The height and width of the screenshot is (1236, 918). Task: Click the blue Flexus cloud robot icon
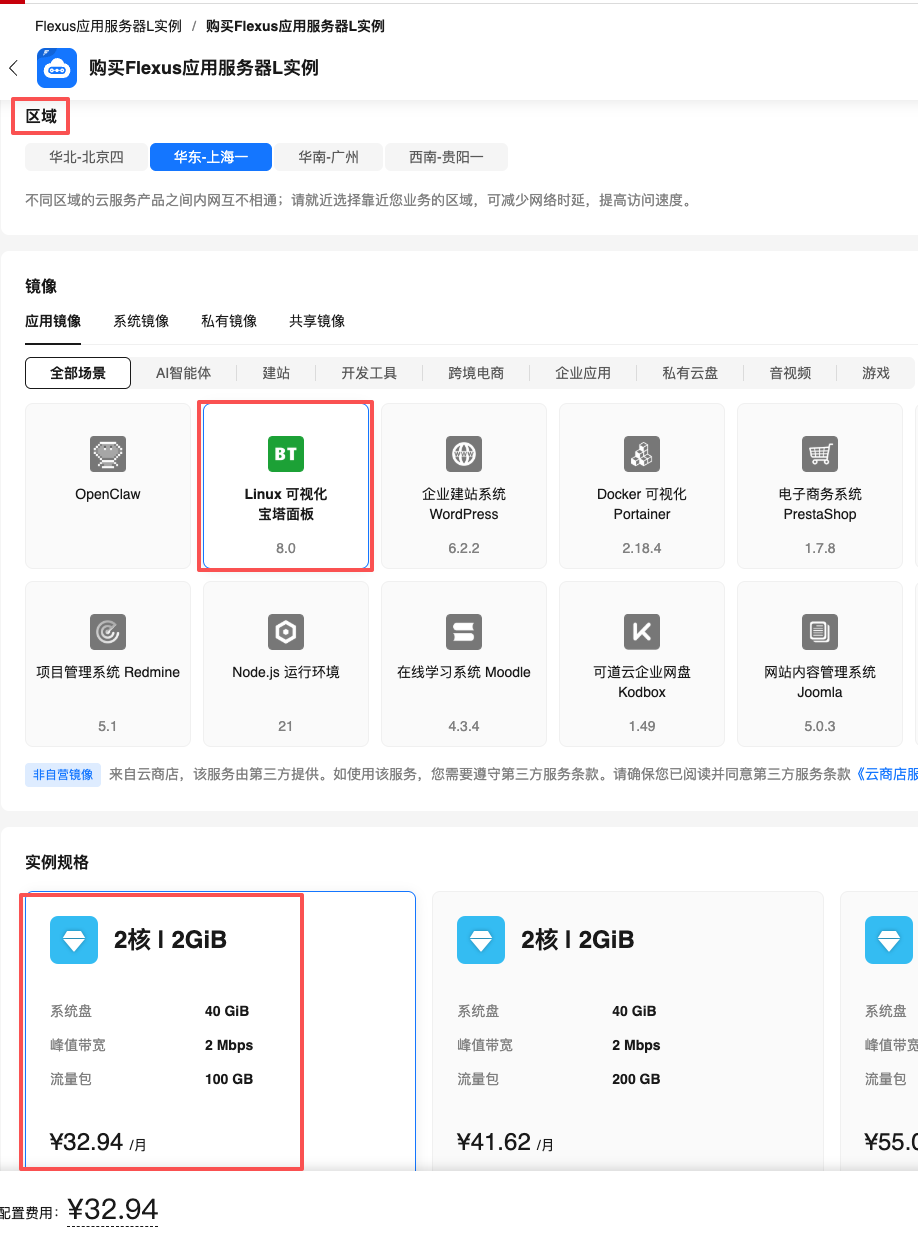tap(57, 68)
